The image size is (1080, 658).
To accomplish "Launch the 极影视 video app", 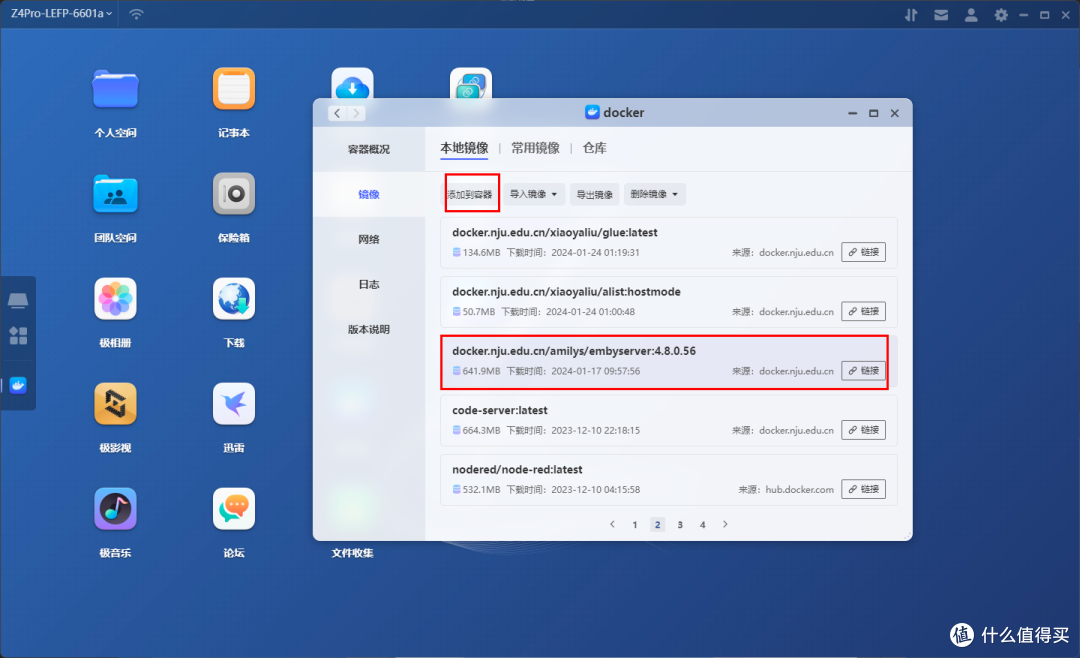I will tap(115, 404).
